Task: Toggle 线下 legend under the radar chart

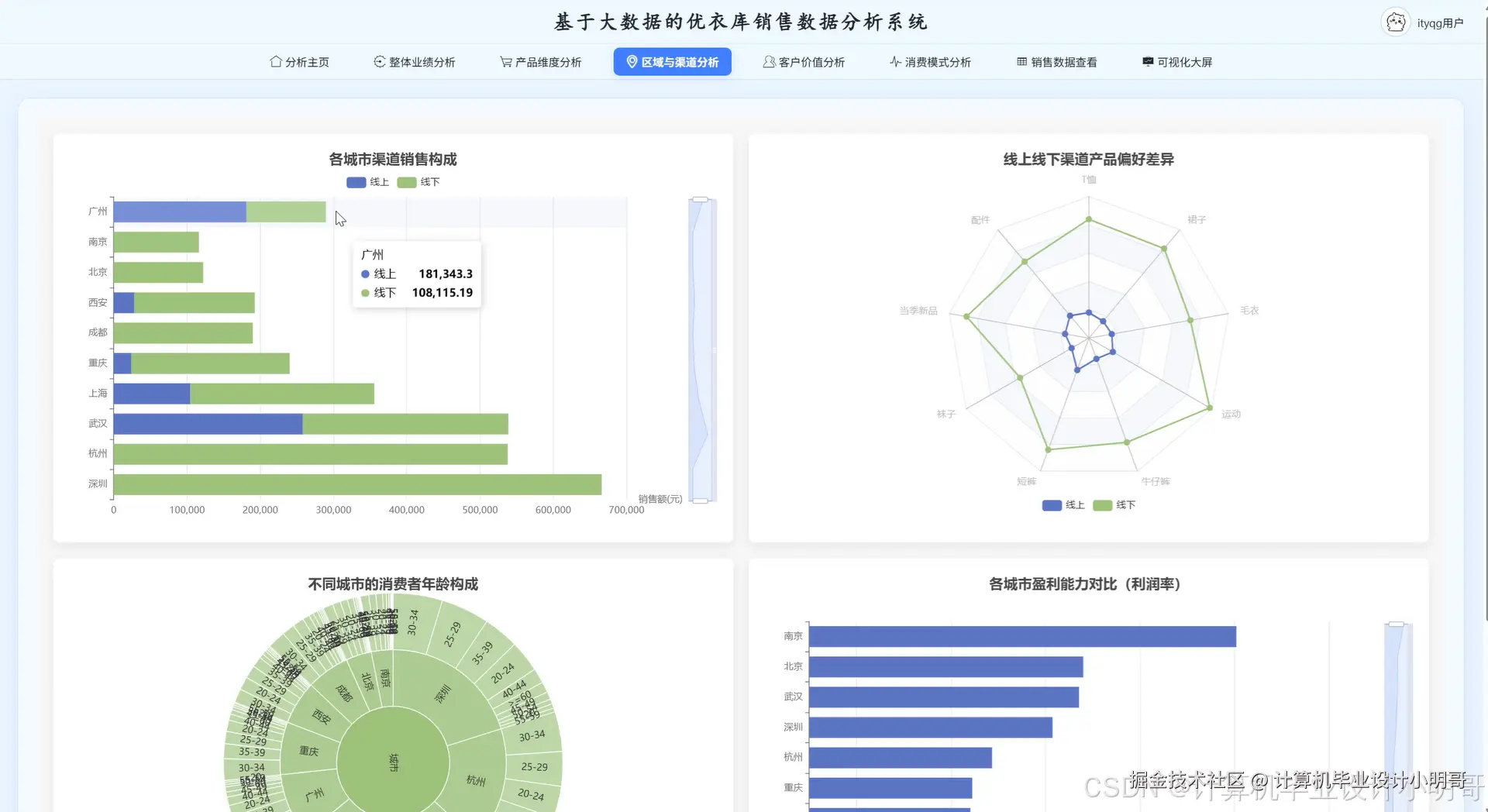Action: click(1114, 505)
